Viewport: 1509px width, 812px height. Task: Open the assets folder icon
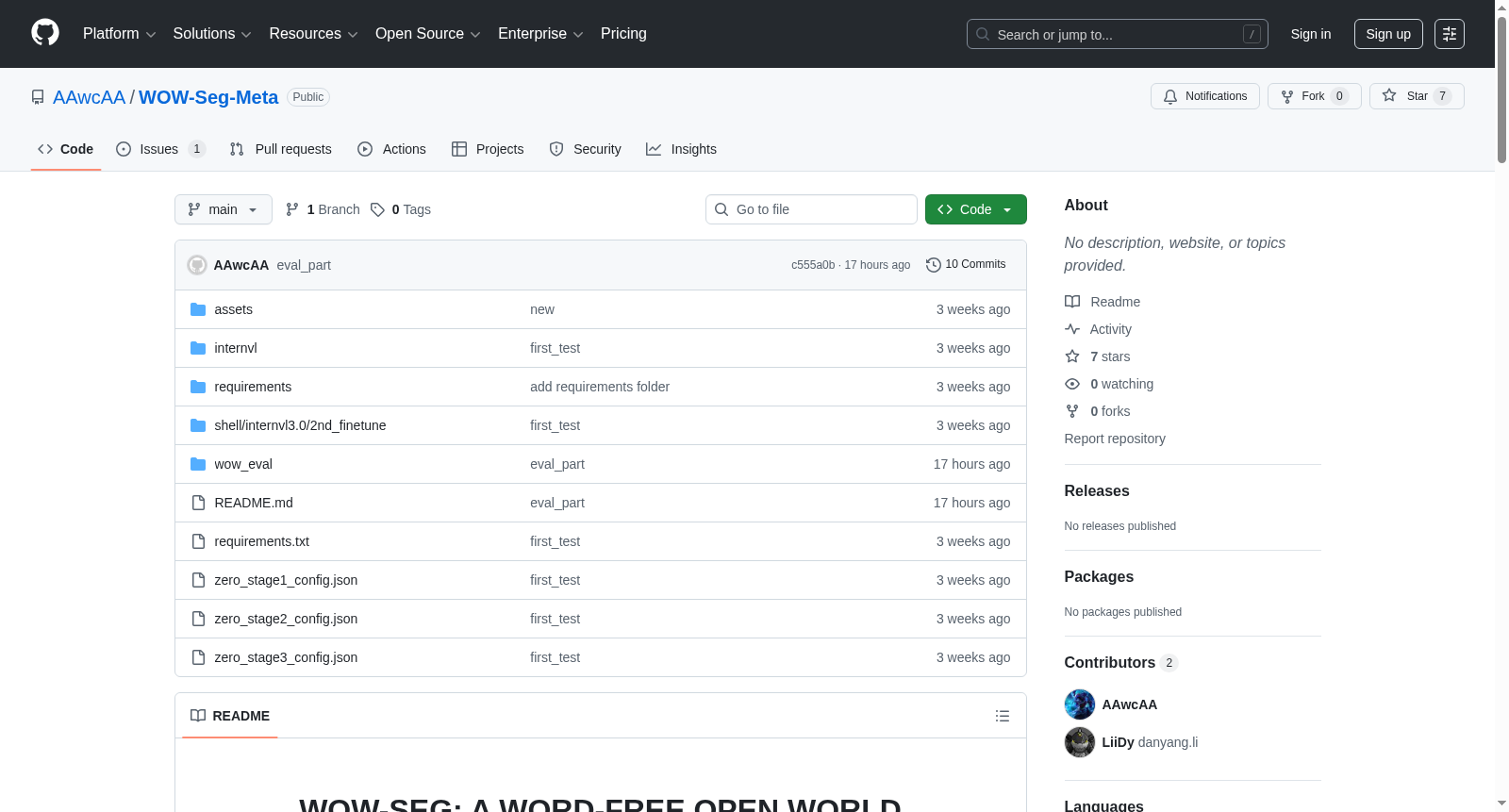198,309
